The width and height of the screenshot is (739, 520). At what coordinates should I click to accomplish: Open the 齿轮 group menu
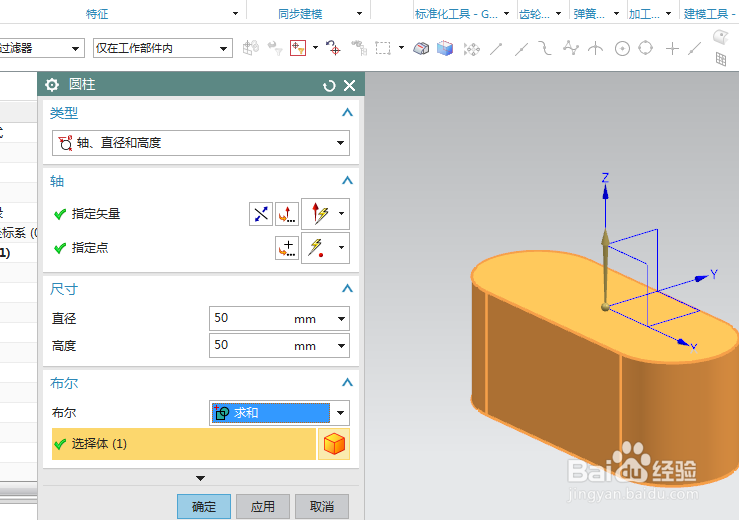pyautogui.click(x=558, y=13)
